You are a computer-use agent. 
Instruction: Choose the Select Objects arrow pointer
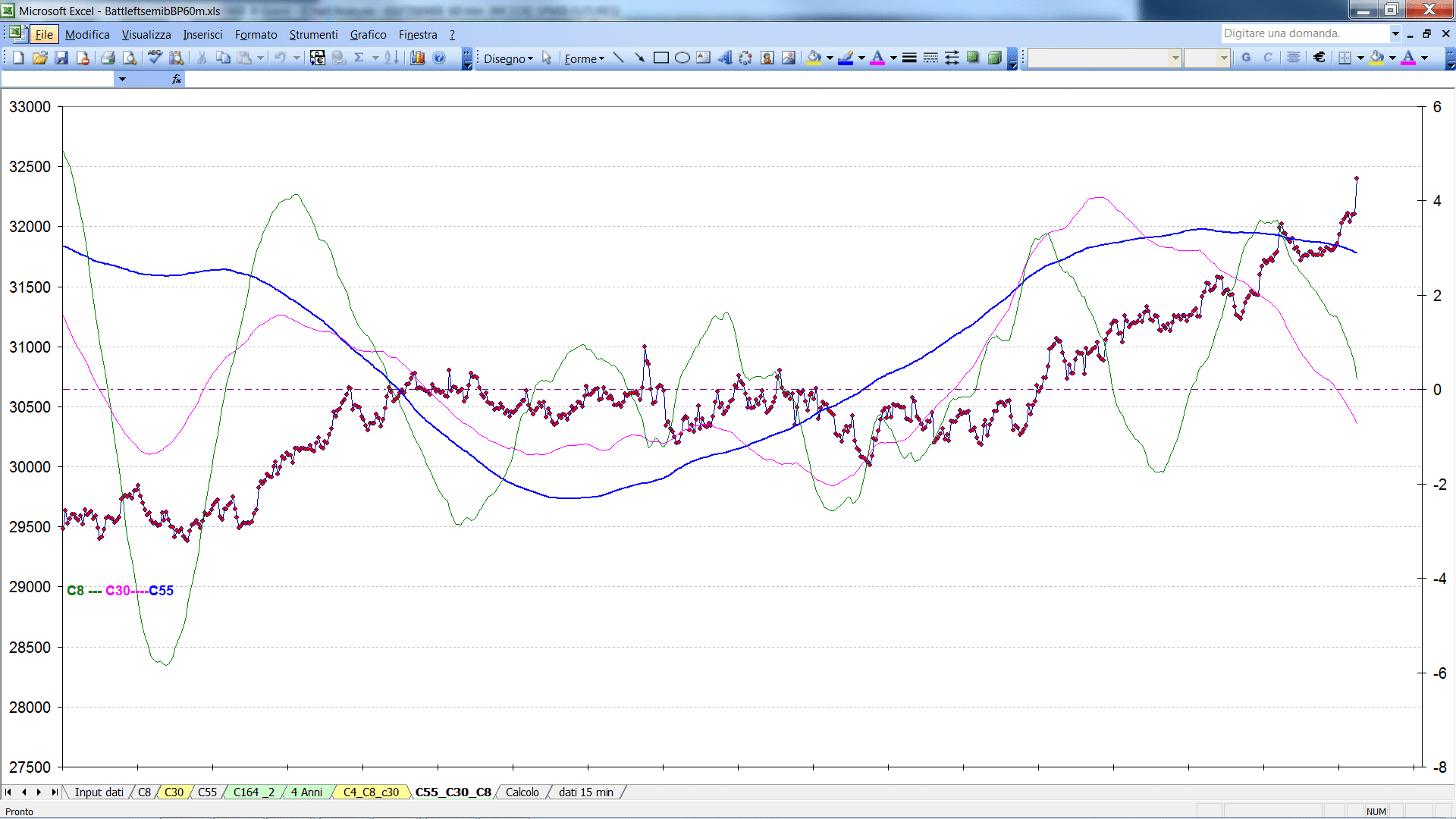(x=547, y=58)
